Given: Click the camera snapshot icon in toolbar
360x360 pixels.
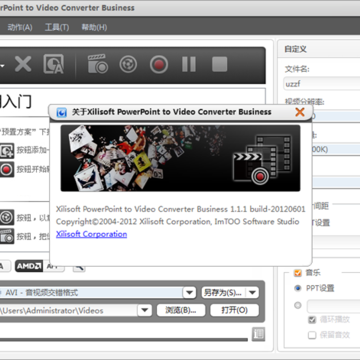Looking at the screenshot, I should pyautogui.click(x=98, y=64).
